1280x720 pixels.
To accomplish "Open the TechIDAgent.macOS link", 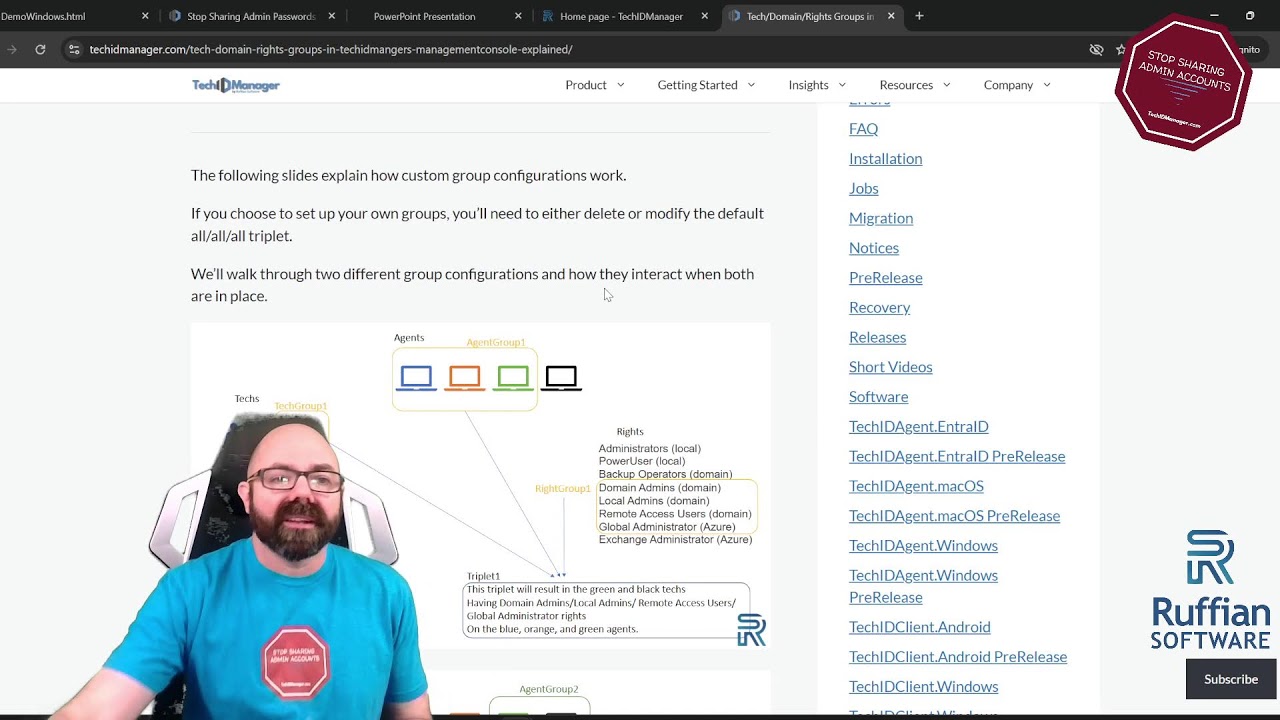I will tap(916, 486).
